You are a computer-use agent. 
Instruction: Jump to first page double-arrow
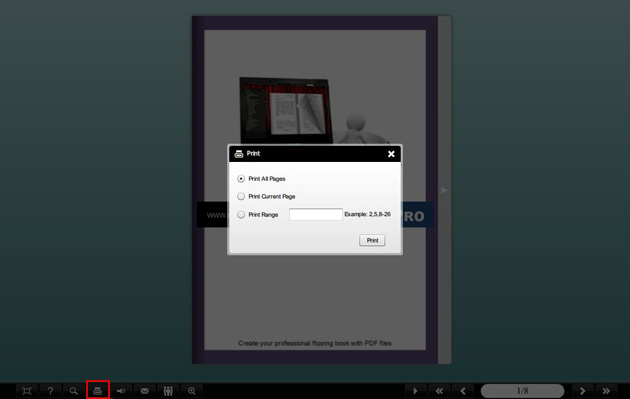coord(439,391)
